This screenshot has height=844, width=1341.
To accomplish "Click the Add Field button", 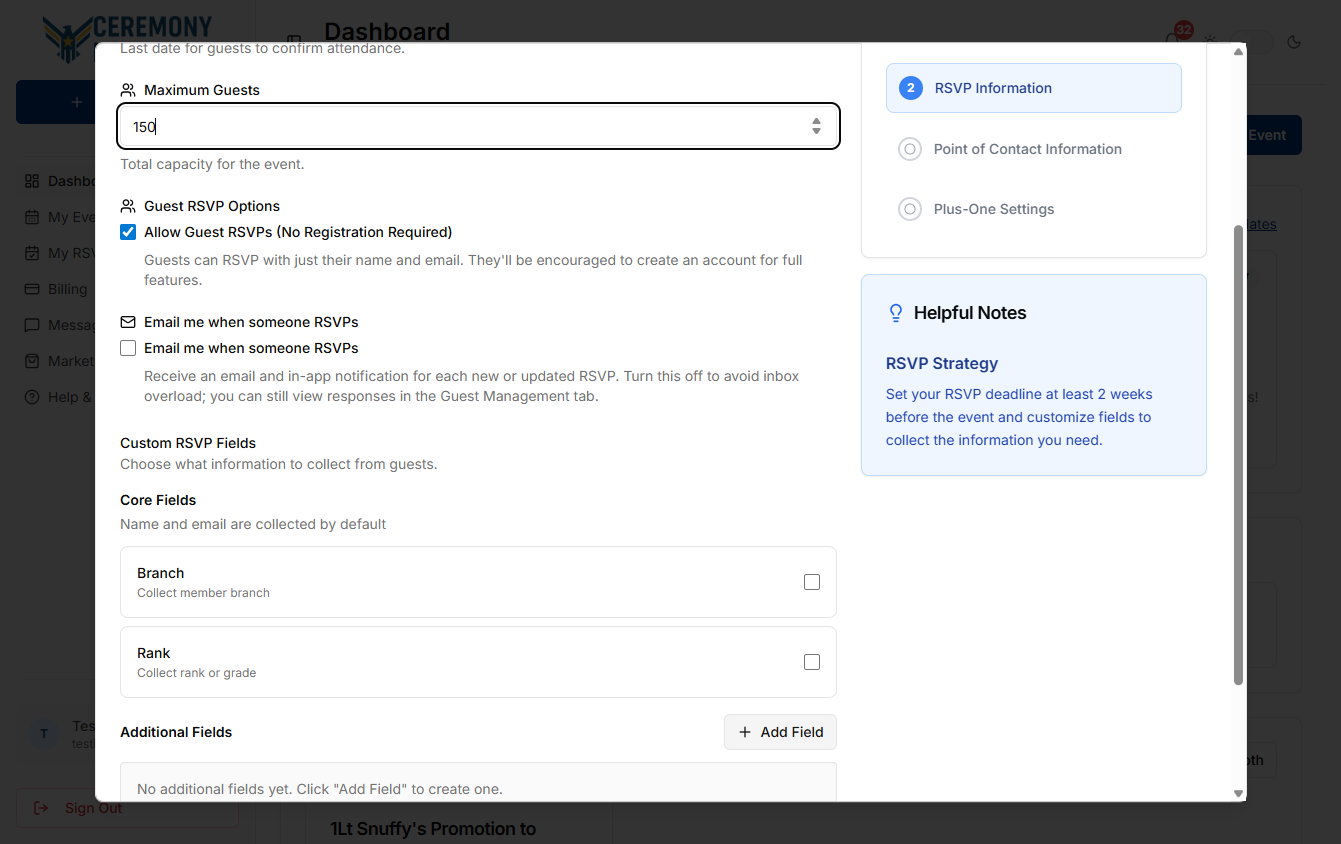I will [x=780, y=732].
